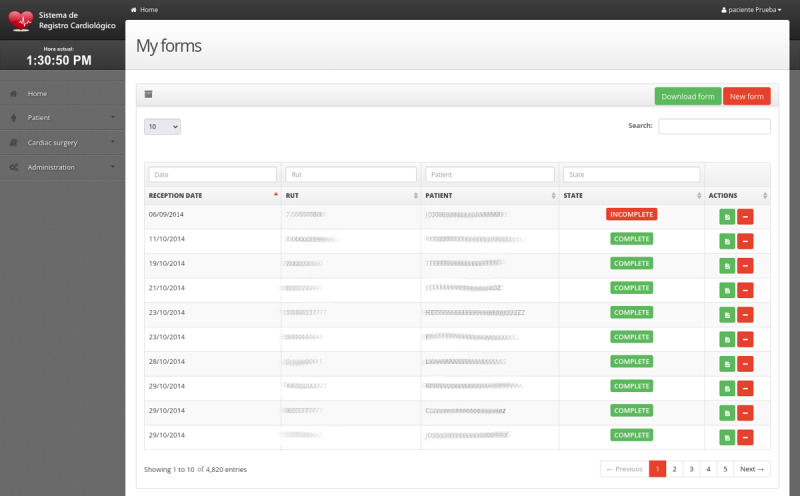Screen dimensions: 800x496
Task: Open paciente Prueba user menu
Action: tap(751, 10)
